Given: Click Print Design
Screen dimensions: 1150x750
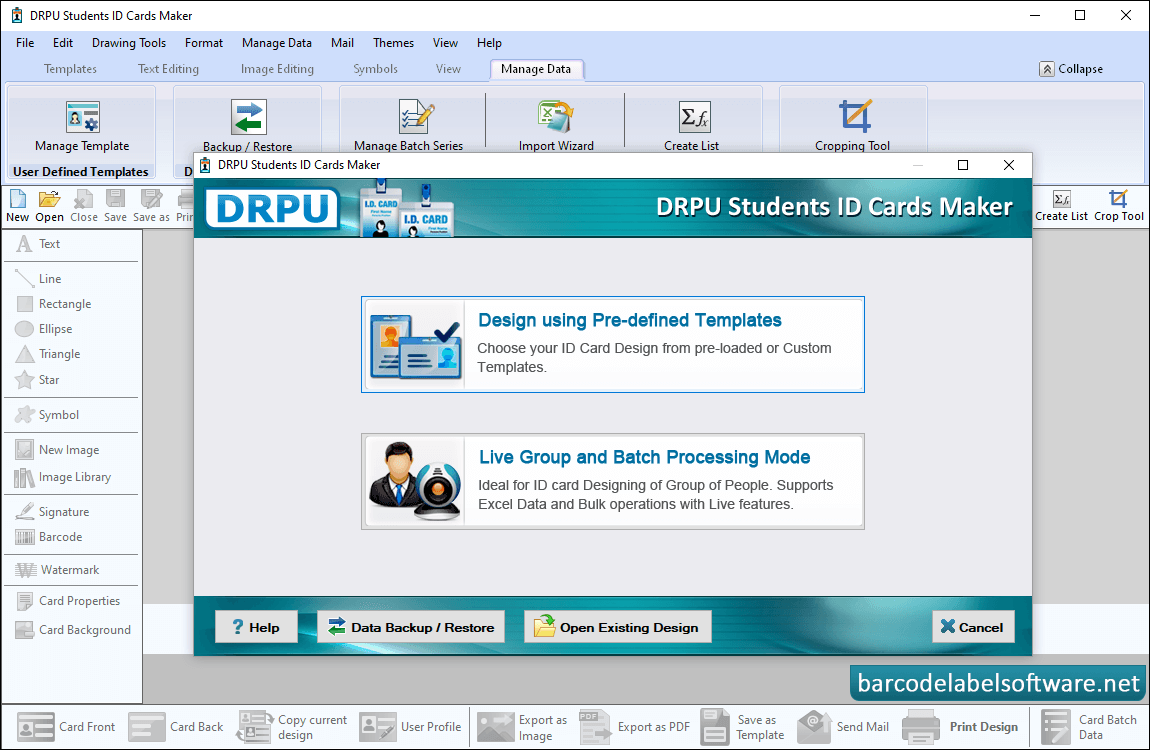Looking at the screenshot, I should [959, 727].
